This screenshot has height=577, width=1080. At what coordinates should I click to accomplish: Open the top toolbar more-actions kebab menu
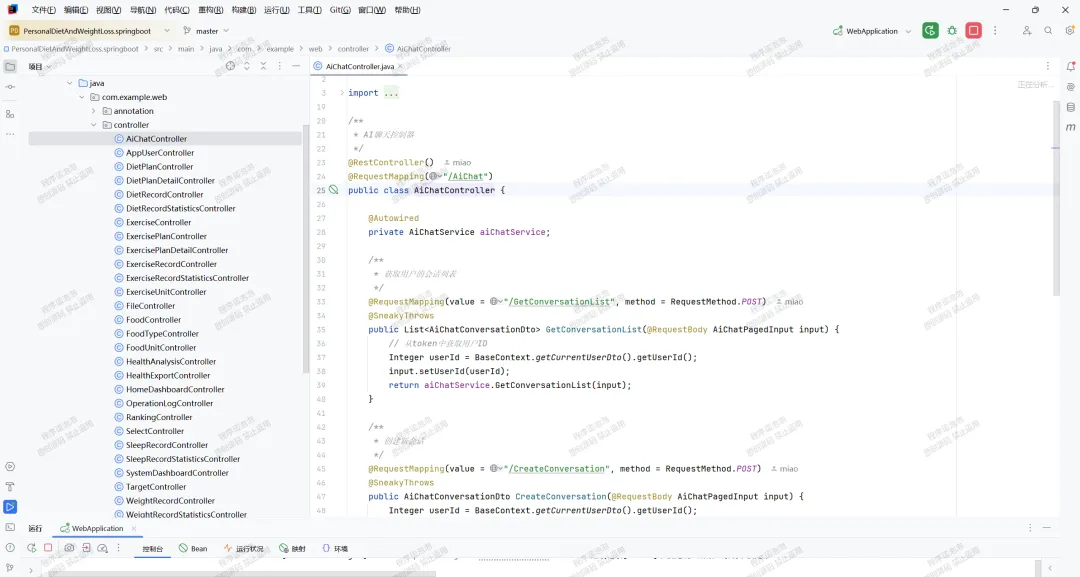point(995,31)
